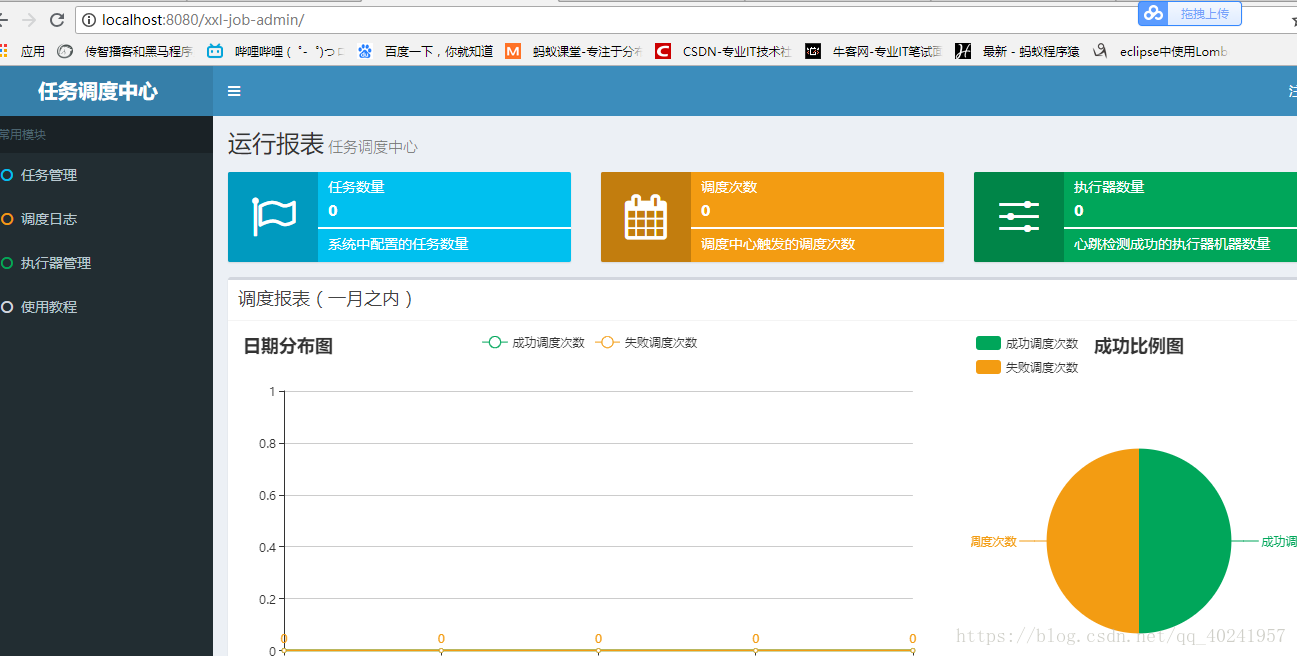
Task: Click the 成功比例图 chart title
Action: point(1139,346)
